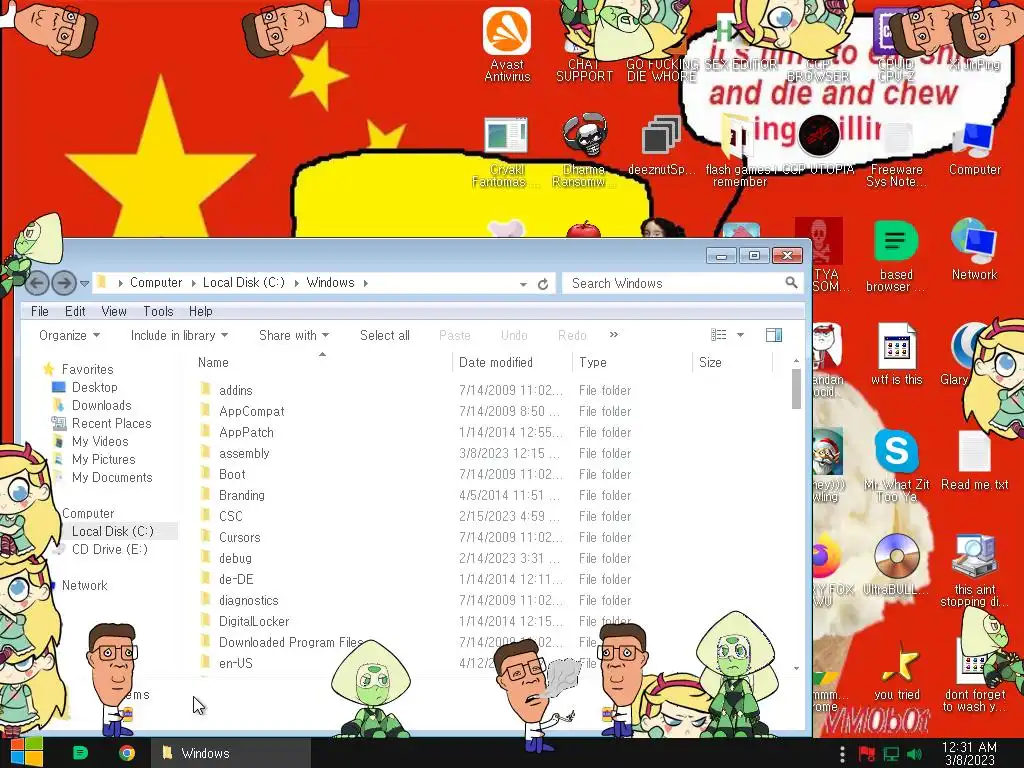The image size is (1024, 768).
Task: Click the Local Disk (C:) breadcrumb
Action: (244, 283)
